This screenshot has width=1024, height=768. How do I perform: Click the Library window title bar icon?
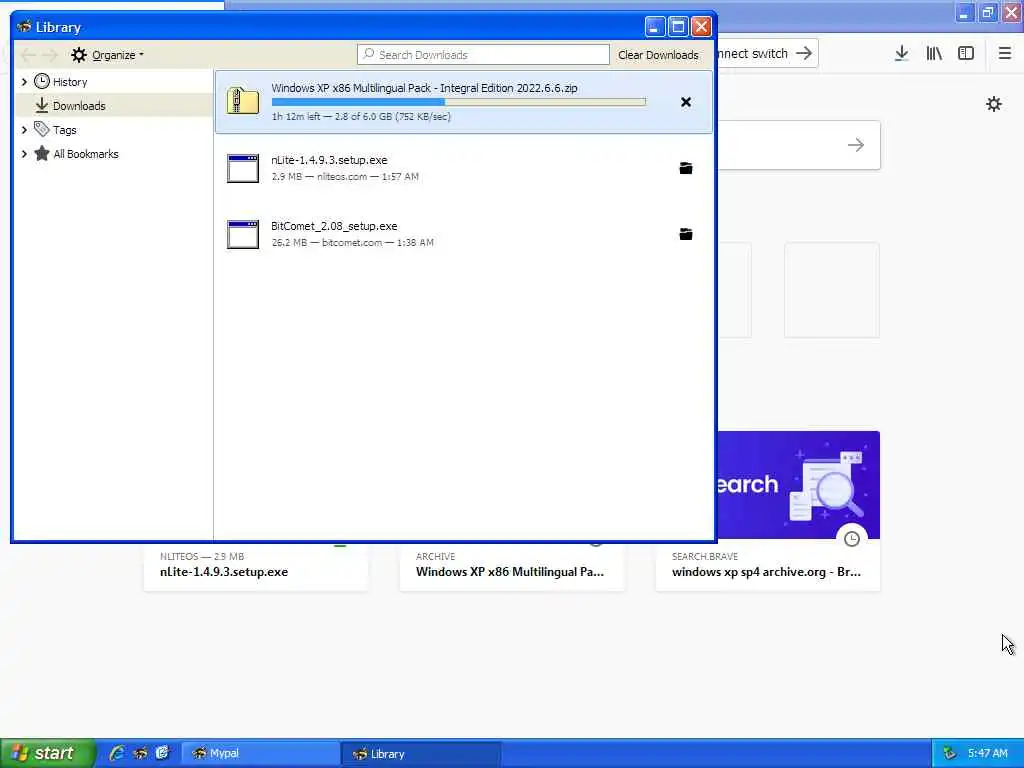click(24, 27)
